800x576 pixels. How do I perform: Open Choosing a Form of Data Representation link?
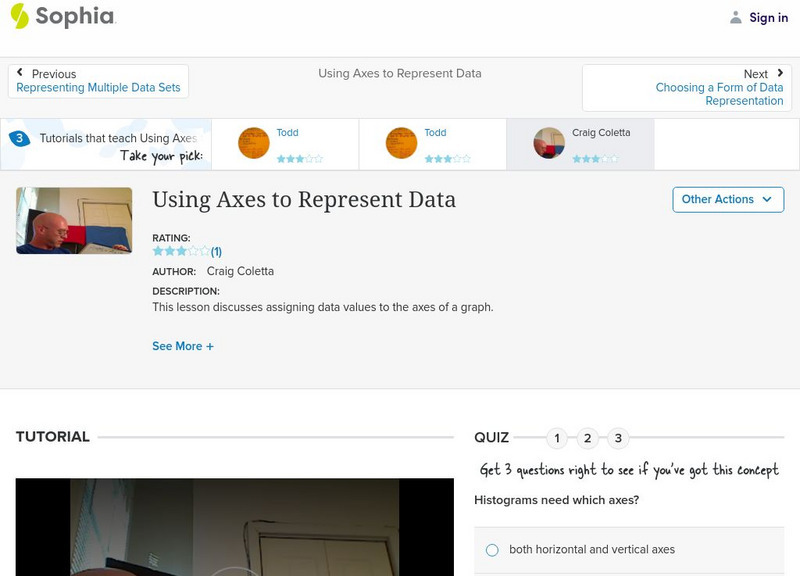[x=719, y=94]
